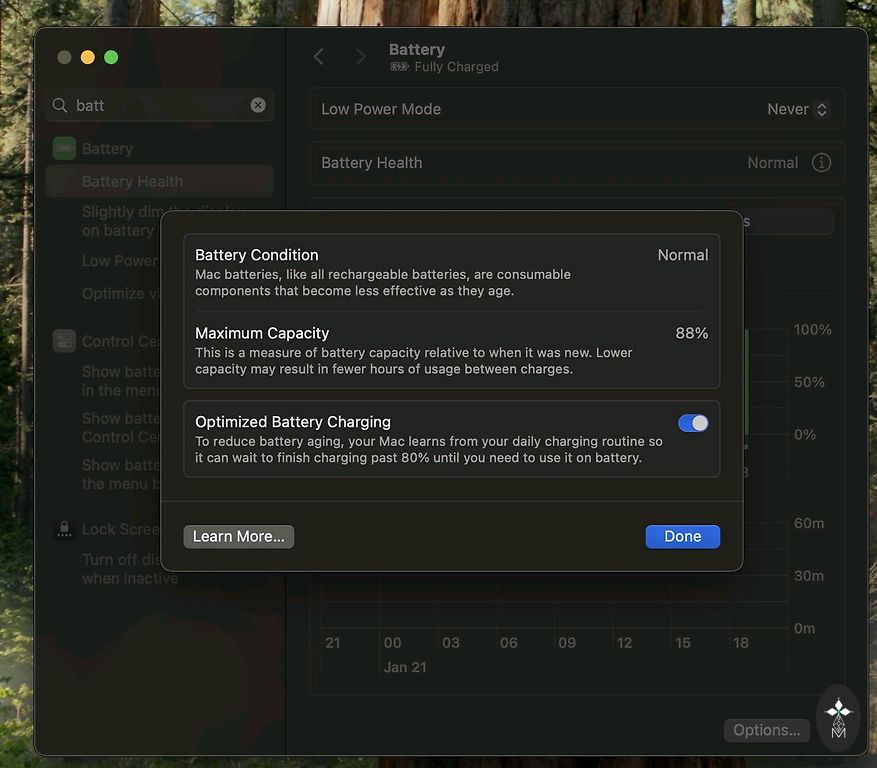This screenshot has width=877, height=768.
Task: Disable Optimized Battery Charging switch
Action: tap(693, 423)
